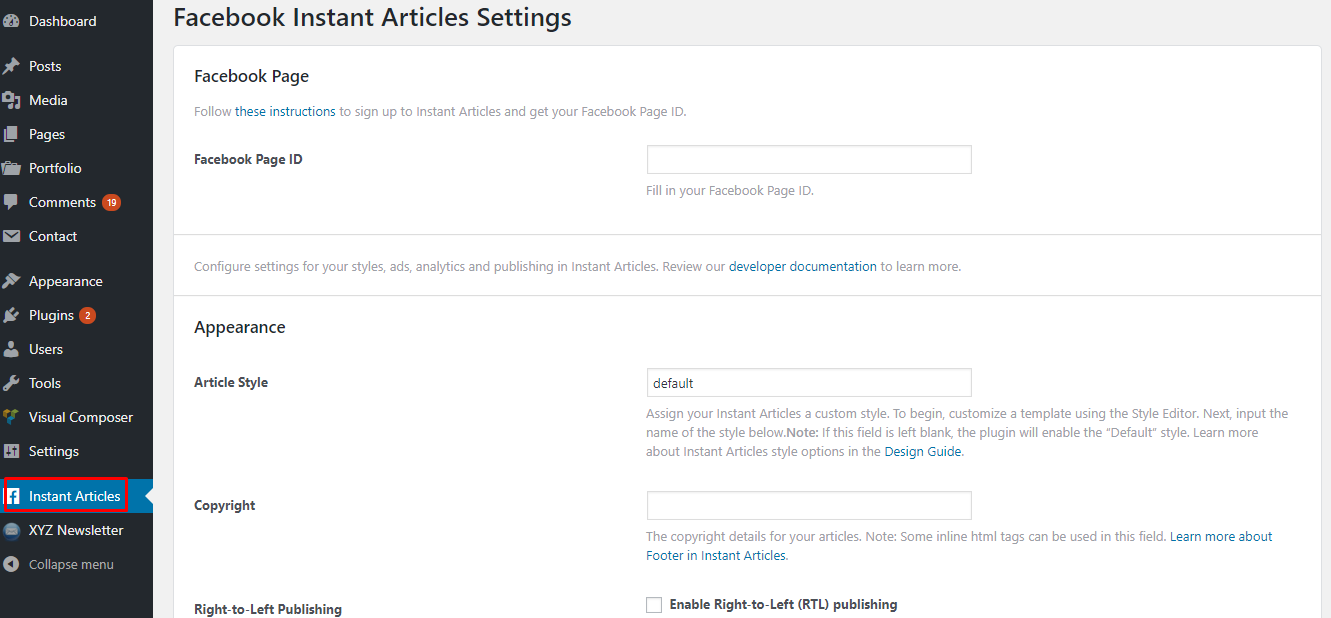
Task: Click the Comments speech bubble icon
Action: (x=11, y=202)
